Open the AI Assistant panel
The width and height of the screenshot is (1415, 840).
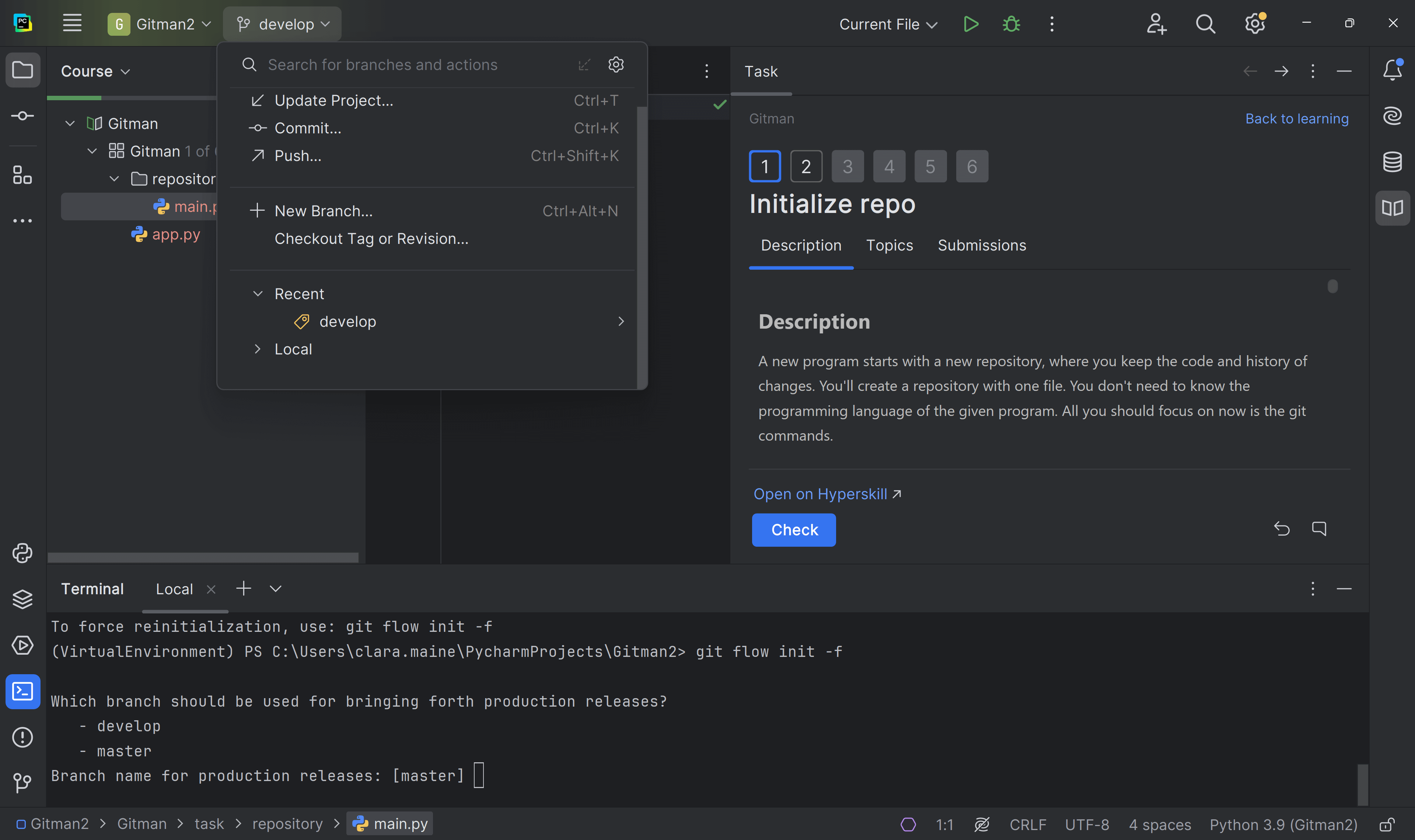coord(1393,115)
